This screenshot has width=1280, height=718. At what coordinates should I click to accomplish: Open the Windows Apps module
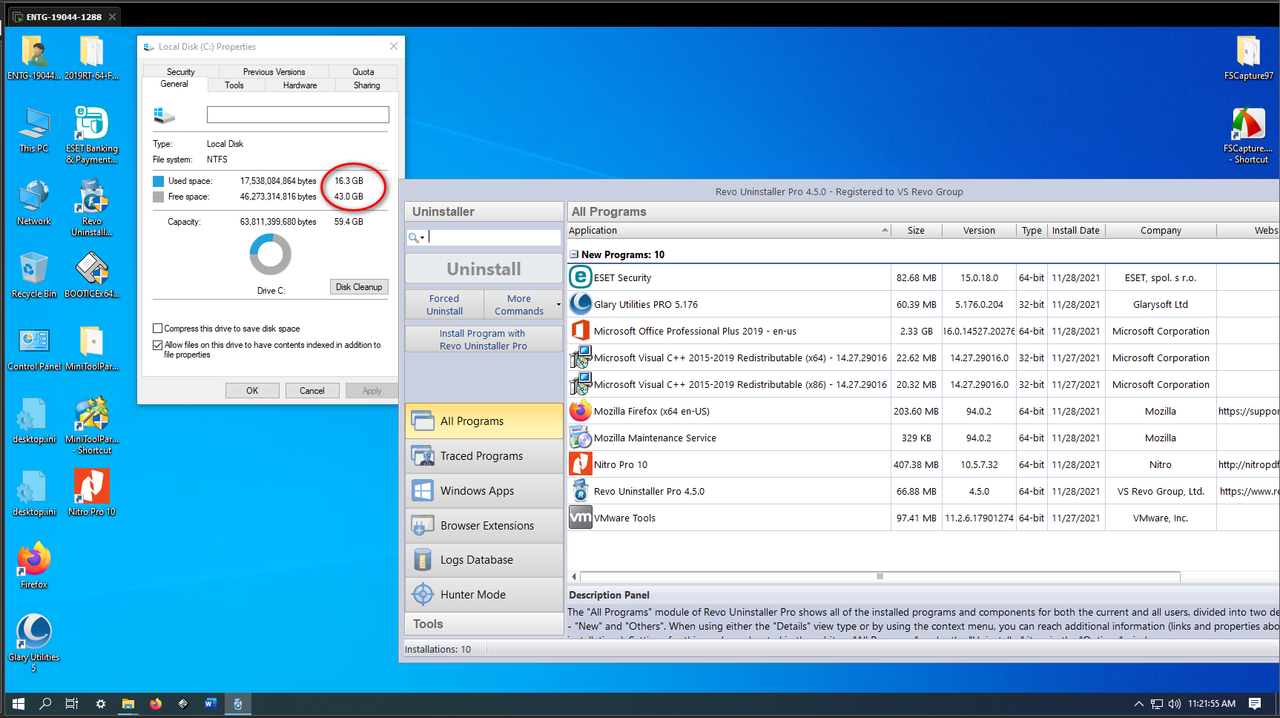[x=484, y=491]
